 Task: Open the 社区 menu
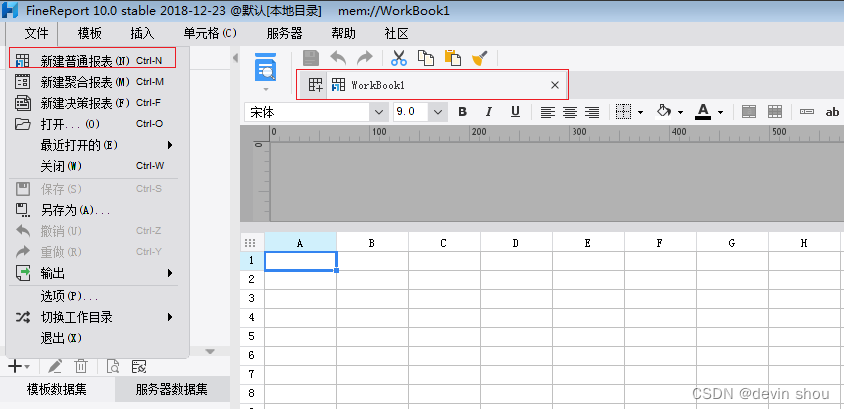tap(396, 34)
